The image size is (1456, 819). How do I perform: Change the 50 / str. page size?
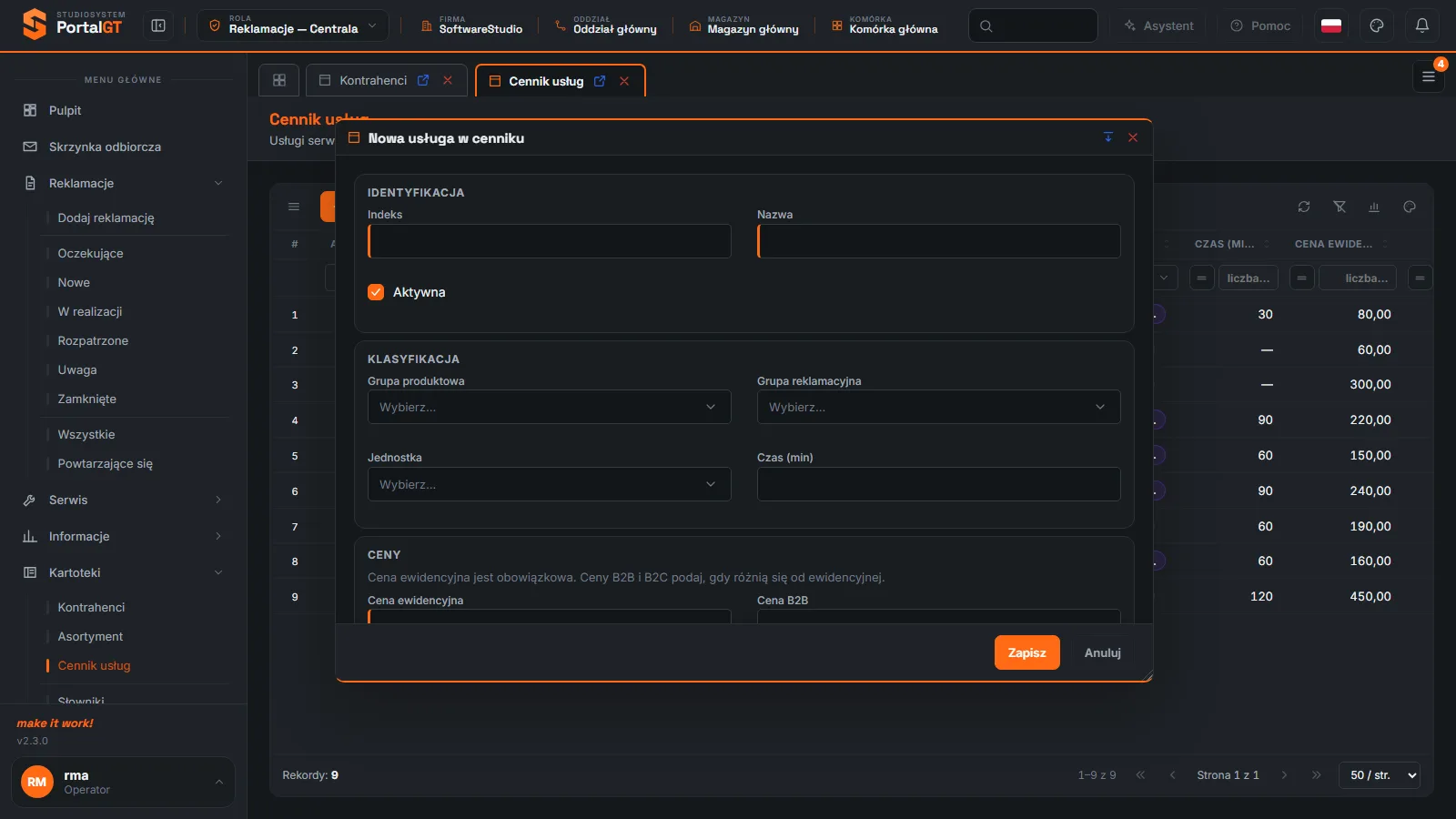1380,775
